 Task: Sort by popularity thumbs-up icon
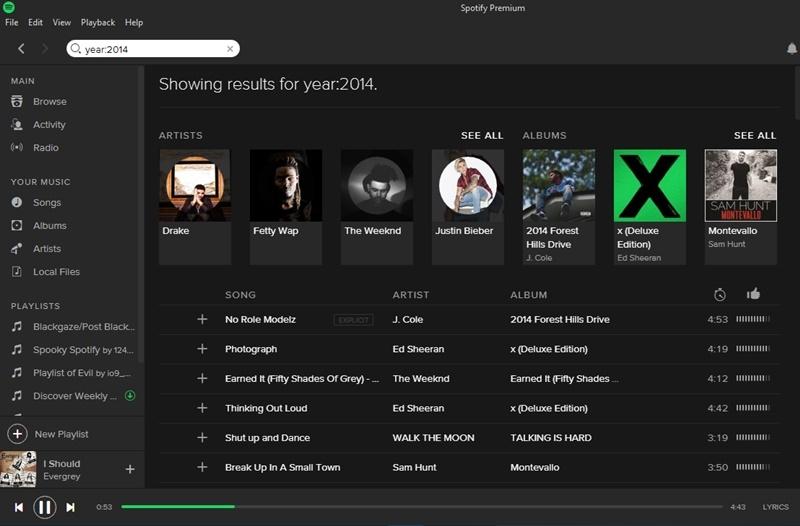click(x=753, y=294)
